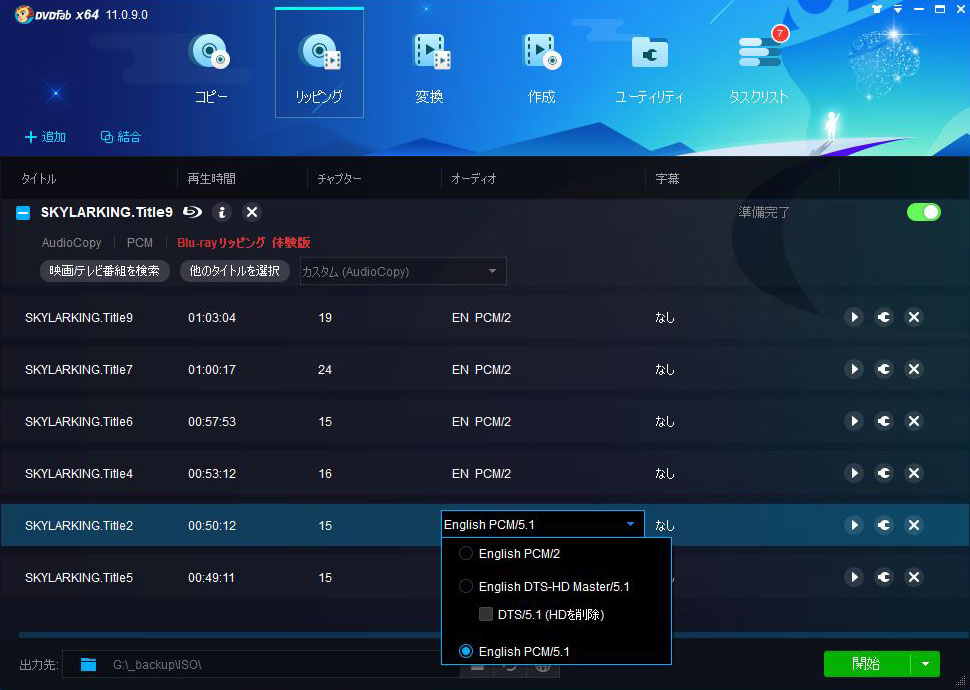
Task: Delete SKYLARKING.Title6 row
Action: coord(914,421)
